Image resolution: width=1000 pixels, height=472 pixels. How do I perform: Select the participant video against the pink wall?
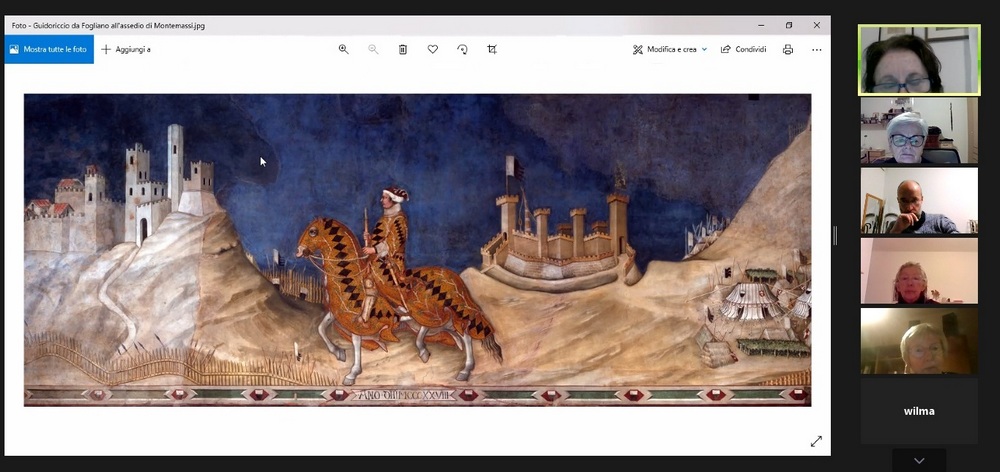tap(919, 270)
